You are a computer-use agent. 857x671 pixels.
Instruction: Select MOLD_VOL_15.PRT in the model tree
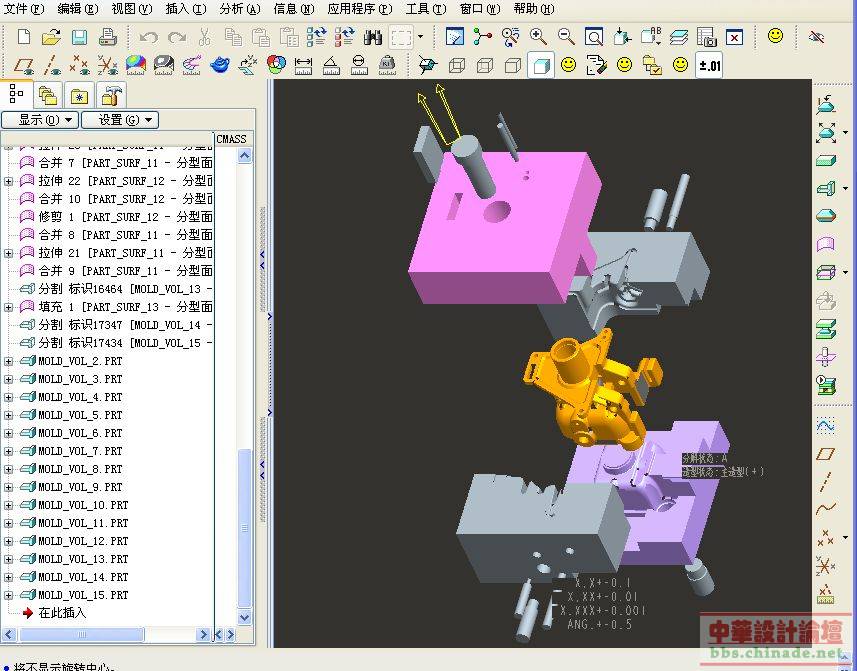pos(82,595)
